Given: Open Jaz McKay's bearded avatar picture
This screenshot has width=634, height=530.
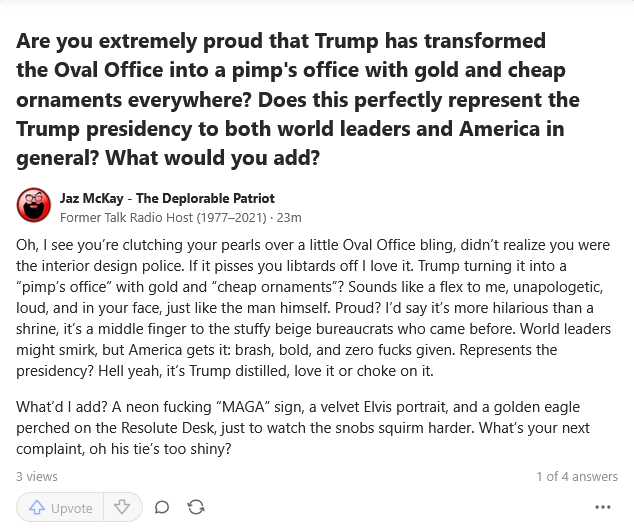Looking at the screenshot, I should pyautogui.click(x=34, y=205).
